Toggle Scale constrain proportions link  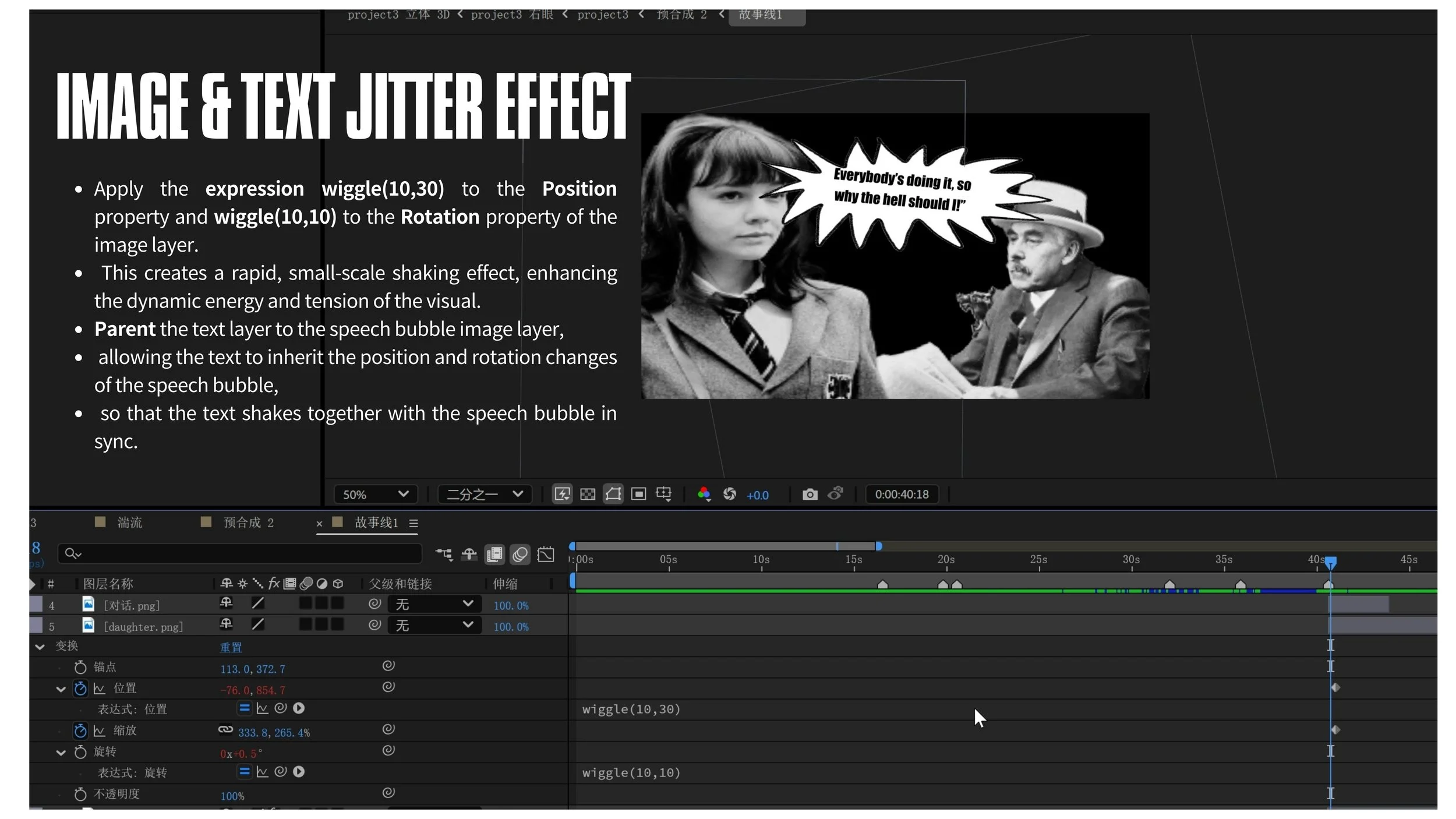click(225, 730)
